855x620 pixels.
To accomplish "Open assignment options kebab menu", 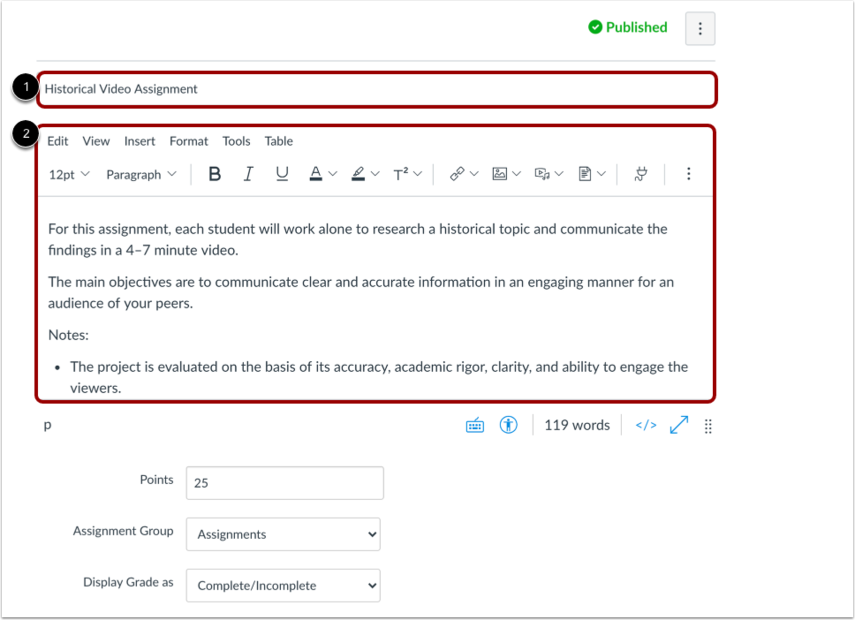I will (700, 29).
